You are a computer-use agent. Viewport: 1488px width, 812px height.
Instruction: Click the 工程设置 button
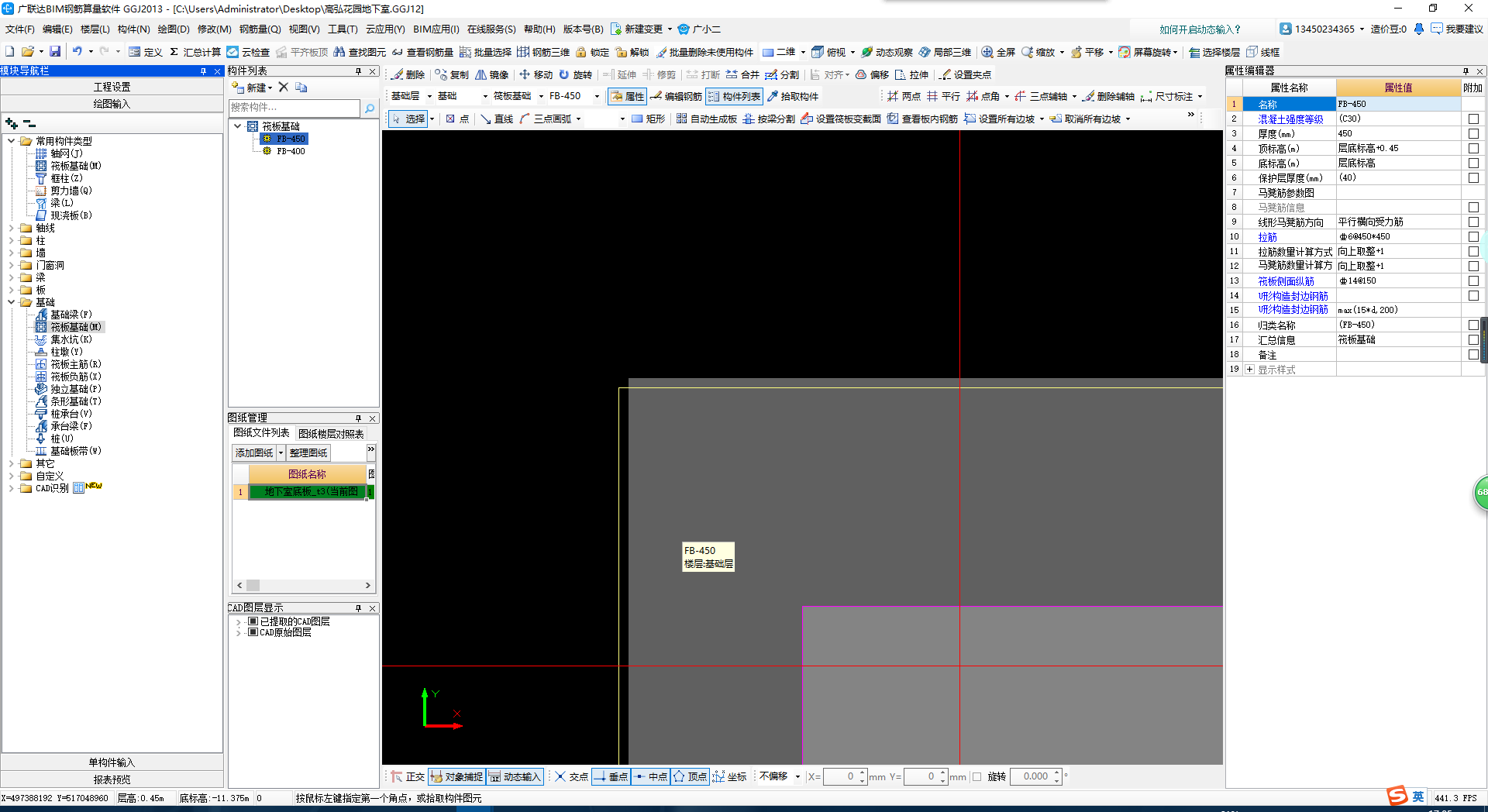pos(112,87)
